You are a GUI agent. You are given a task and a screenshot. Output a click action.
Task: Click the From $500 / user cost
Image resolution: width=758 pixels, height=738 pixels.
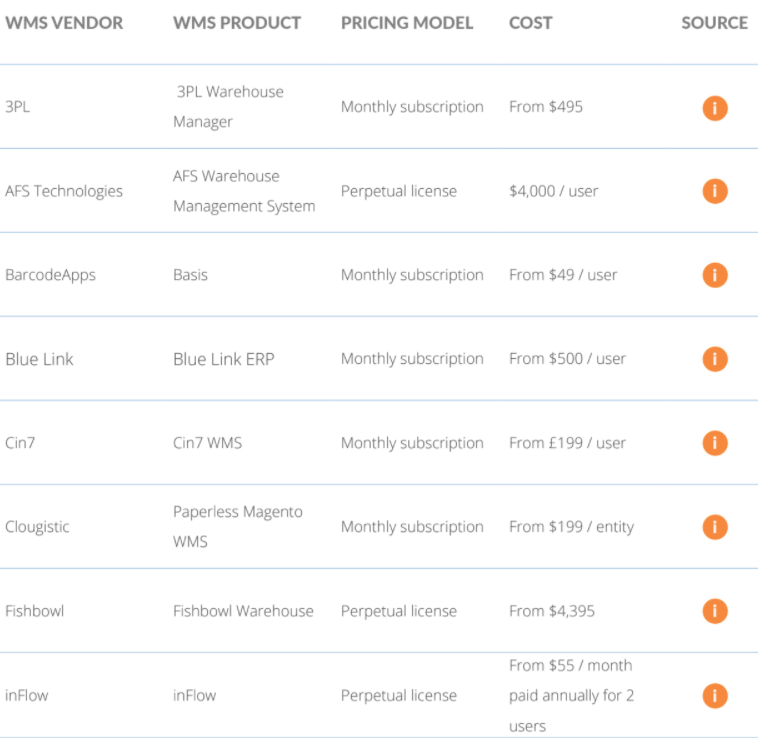click(567, 359)
